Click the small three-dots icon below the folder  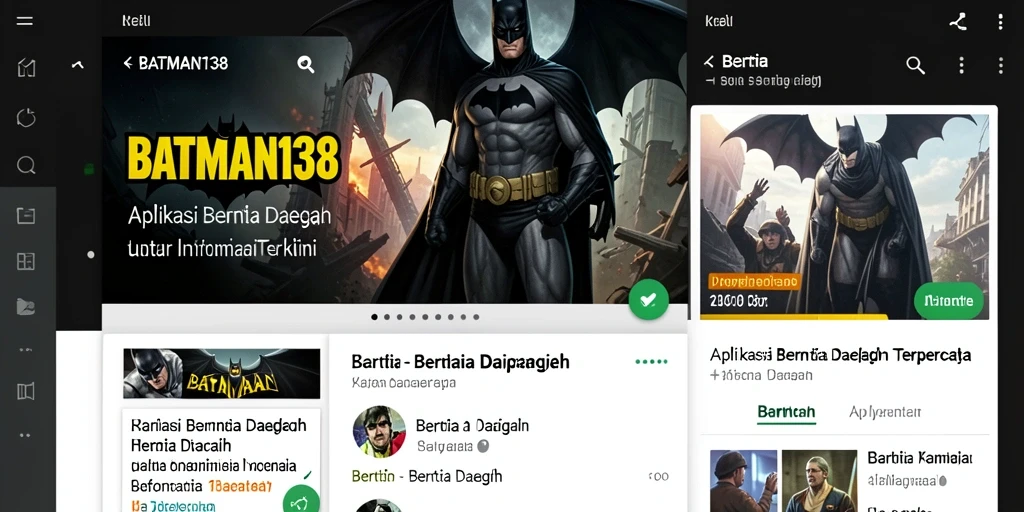pyautogui.click(x=26, y=350)
